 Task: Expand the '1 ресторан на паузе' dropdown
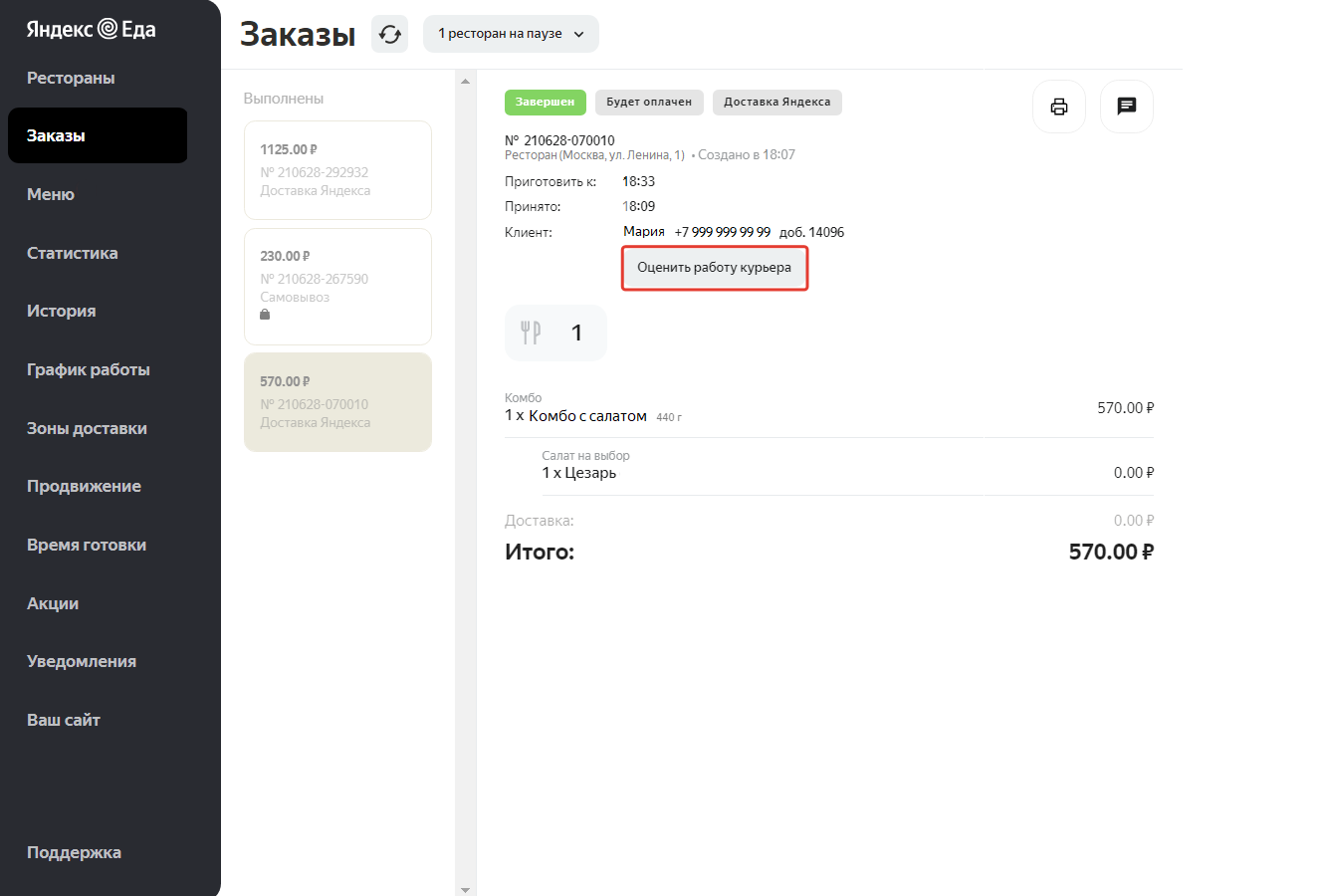511,34
